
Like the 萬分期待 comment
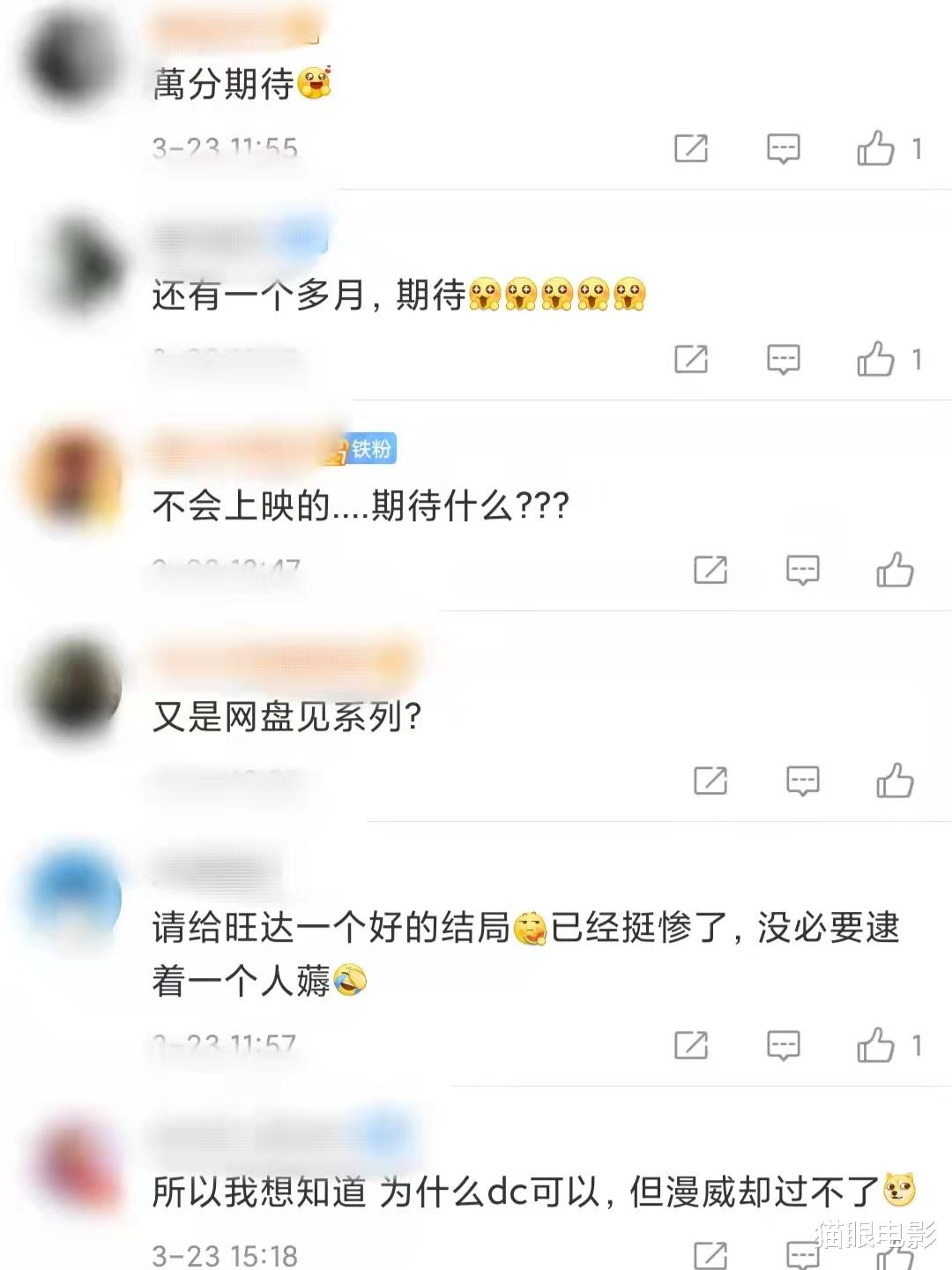pyautogui.click(x=875, y=148)
